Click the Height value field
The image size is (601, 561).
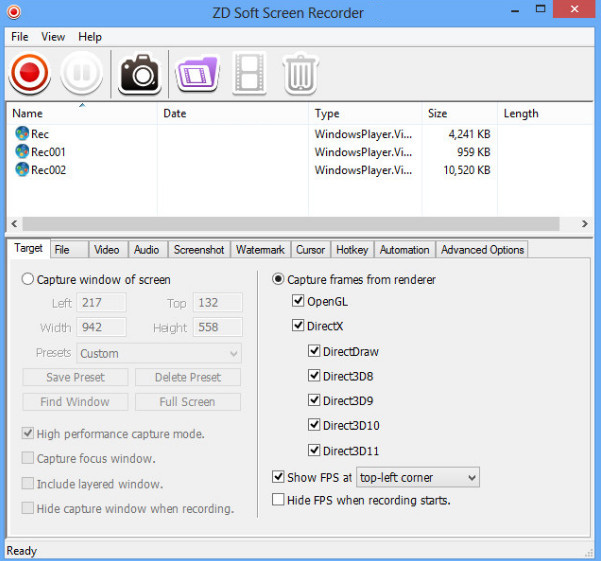[217, 327]
